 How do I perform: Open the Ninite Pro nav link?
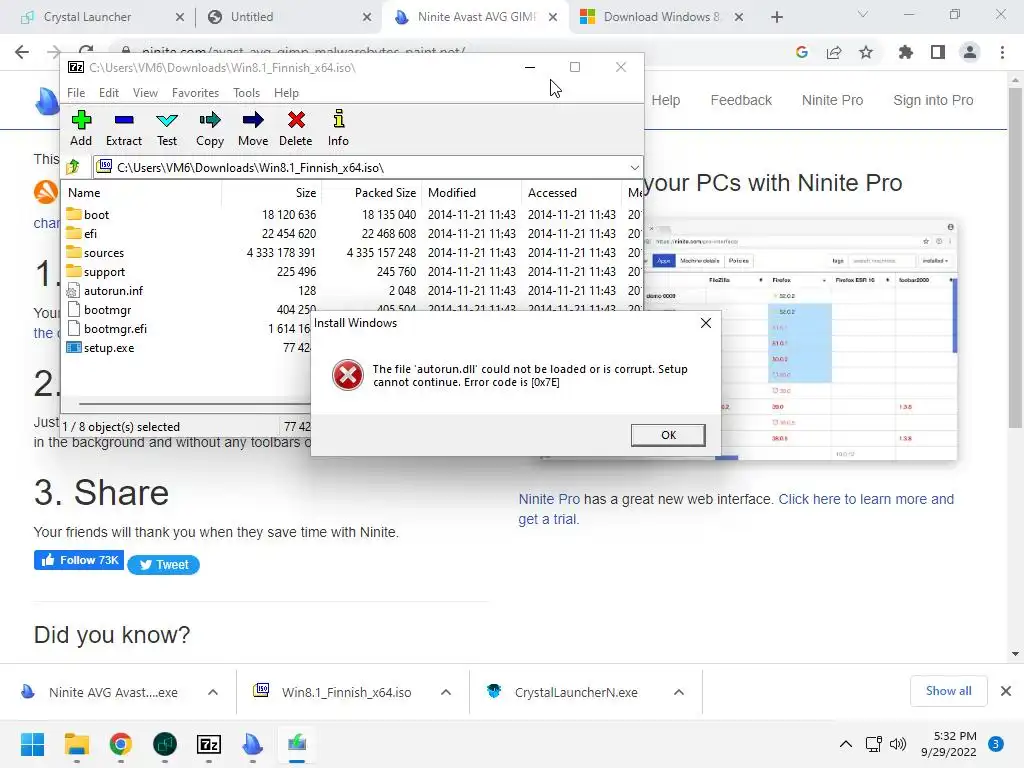pos(832,100)
